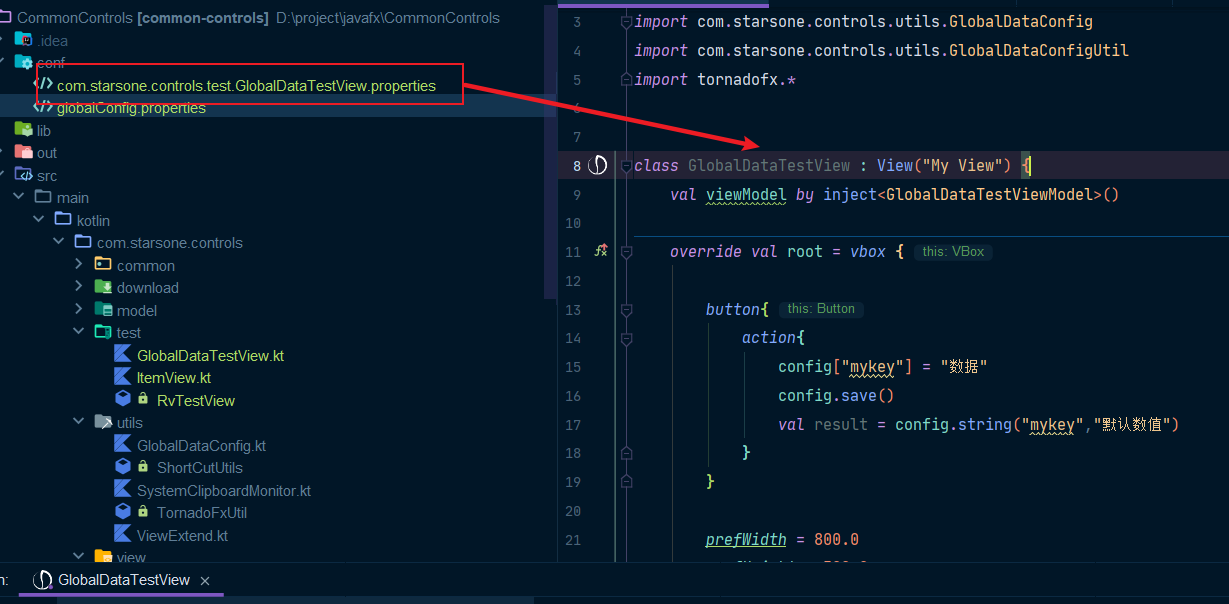The image size is (1229, 604).
Task: Click the Kotlin icon of GlobalDataConfig.kt
Action: 123,445
